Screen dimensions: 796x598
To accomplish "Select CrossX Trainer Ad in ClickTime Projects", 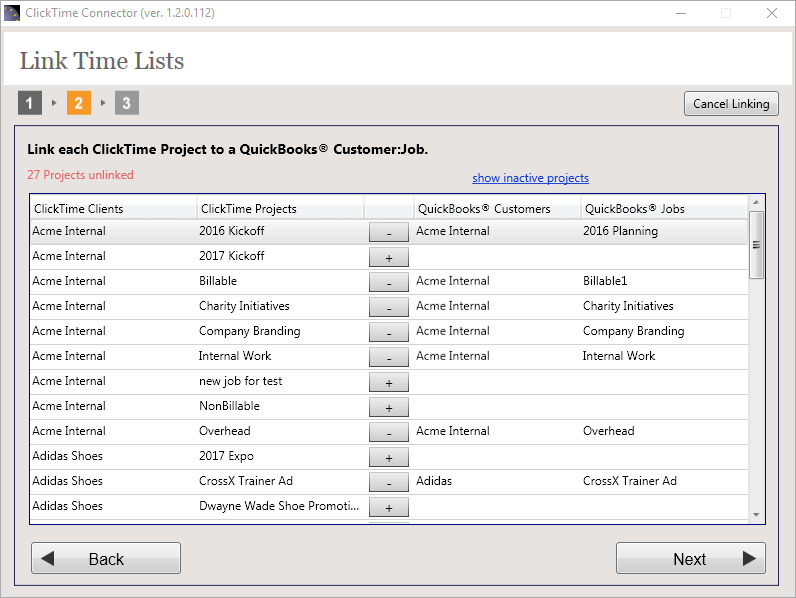I will (x=246, y=481).
